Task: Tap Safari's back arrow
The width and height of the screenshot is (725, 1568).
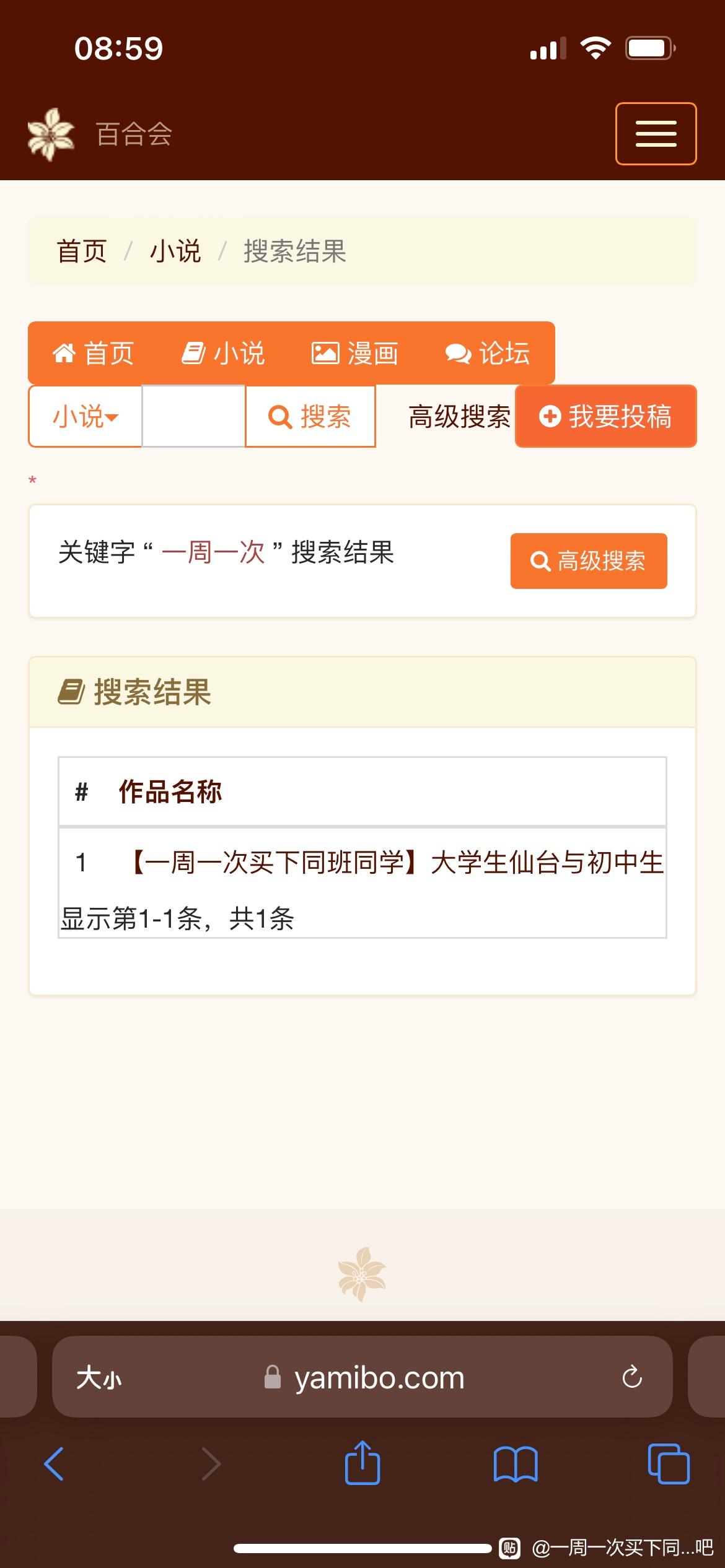Action: tap(54, 1464)
